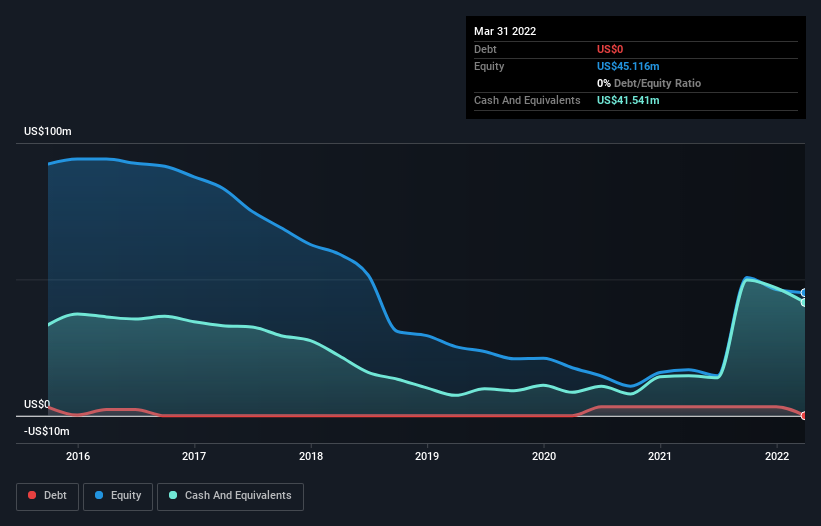Click the red US$0 debt value in tooltip

click(610, 49)
